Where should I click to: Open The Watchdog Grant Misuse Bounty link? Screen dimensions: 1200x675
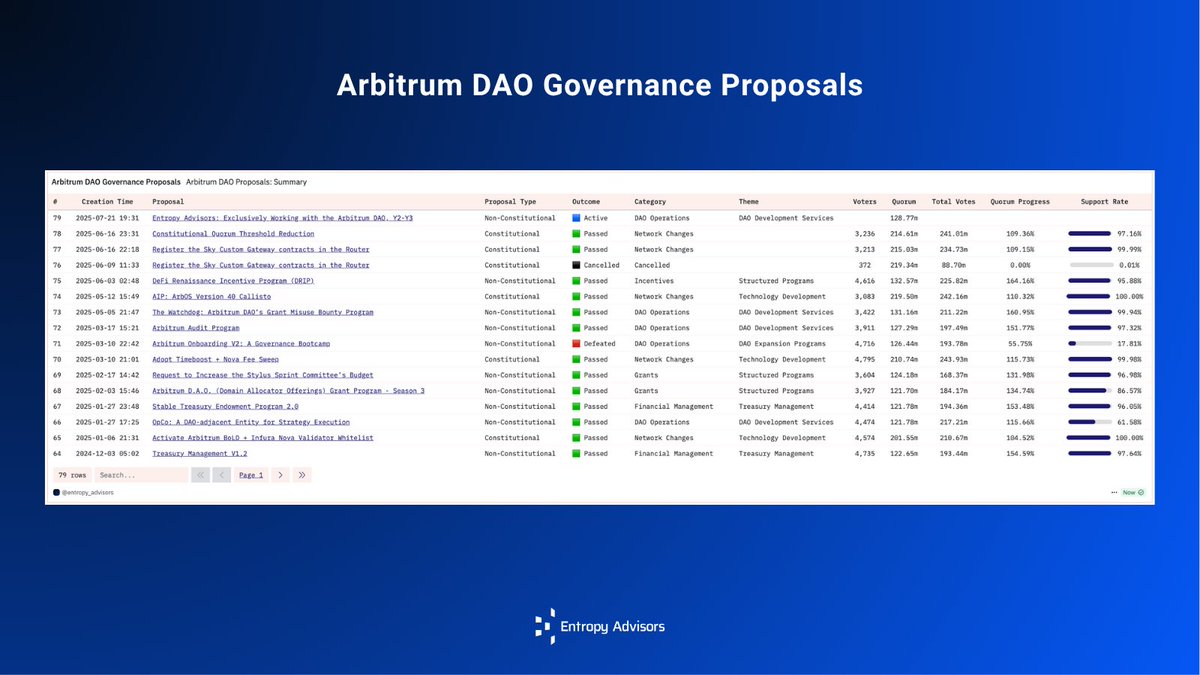click(x=263, y=312)
